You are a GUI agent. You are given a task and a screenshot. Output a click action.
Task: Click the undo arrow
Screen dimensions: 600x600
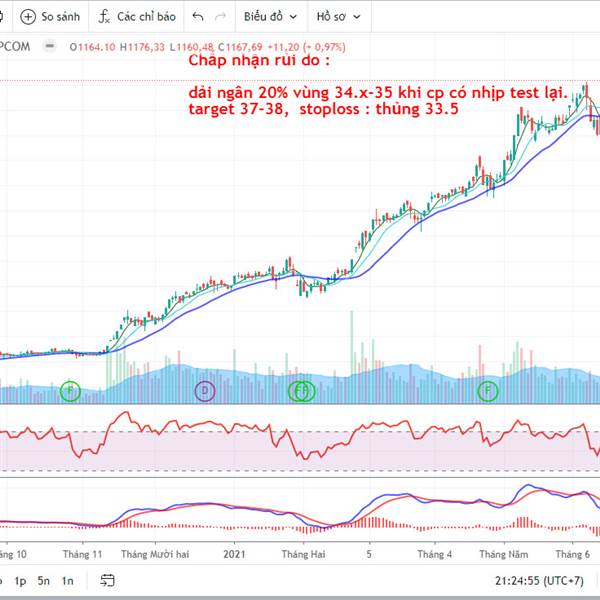pyautogui.click(x=197, y=17)
